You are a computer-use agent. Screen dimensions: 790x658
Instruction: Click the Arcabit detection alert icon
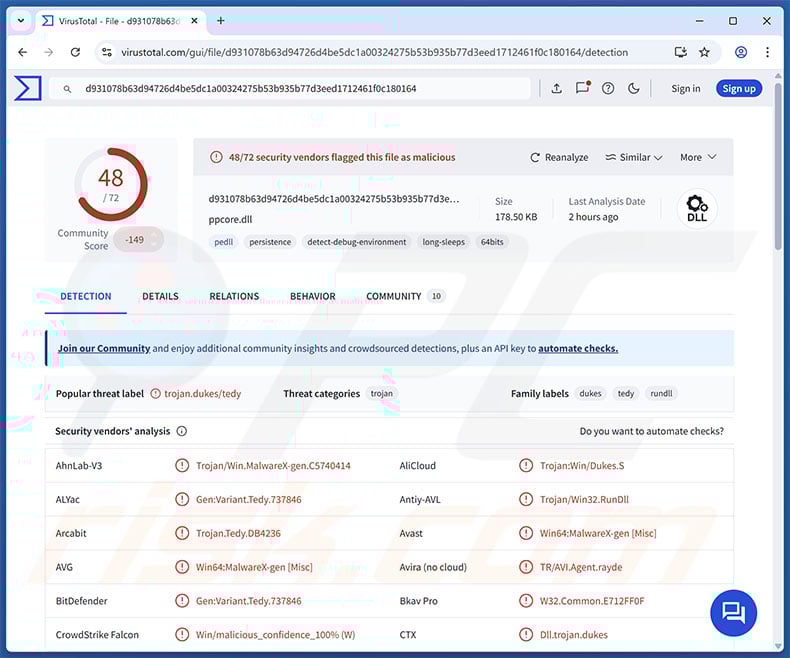pyautogui.click(x=182, y=533)
